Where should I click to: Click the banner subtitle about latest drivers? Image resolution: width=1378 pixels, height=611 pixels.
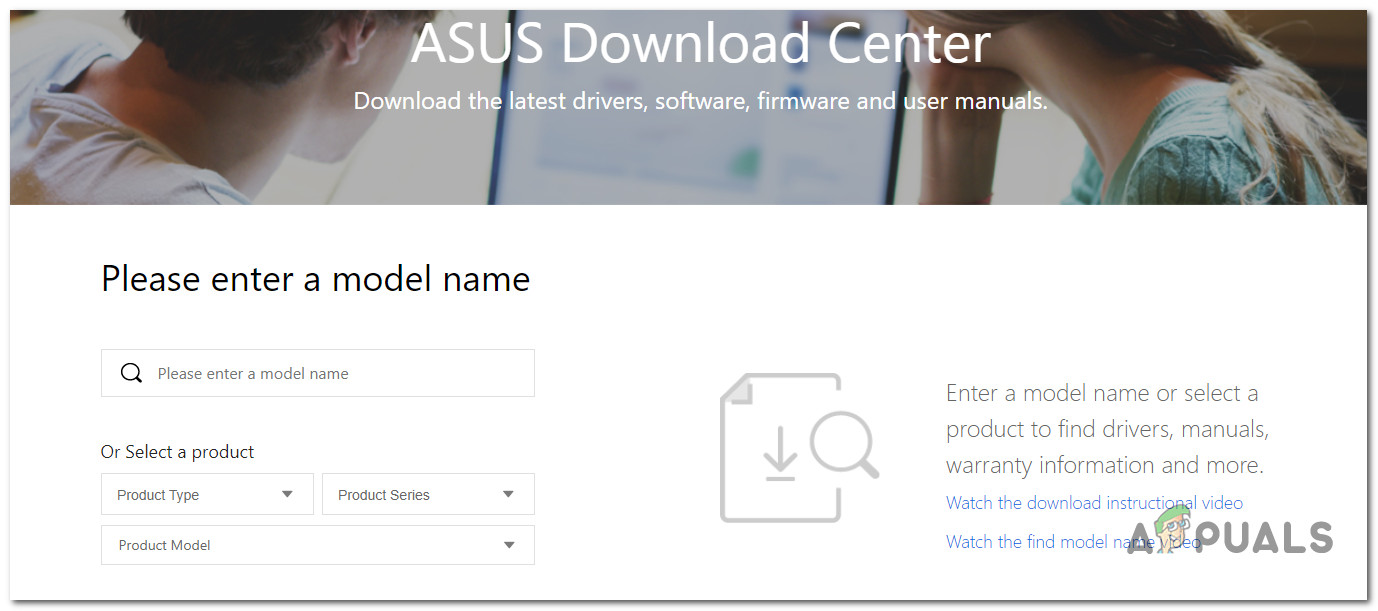coord(700,101)
